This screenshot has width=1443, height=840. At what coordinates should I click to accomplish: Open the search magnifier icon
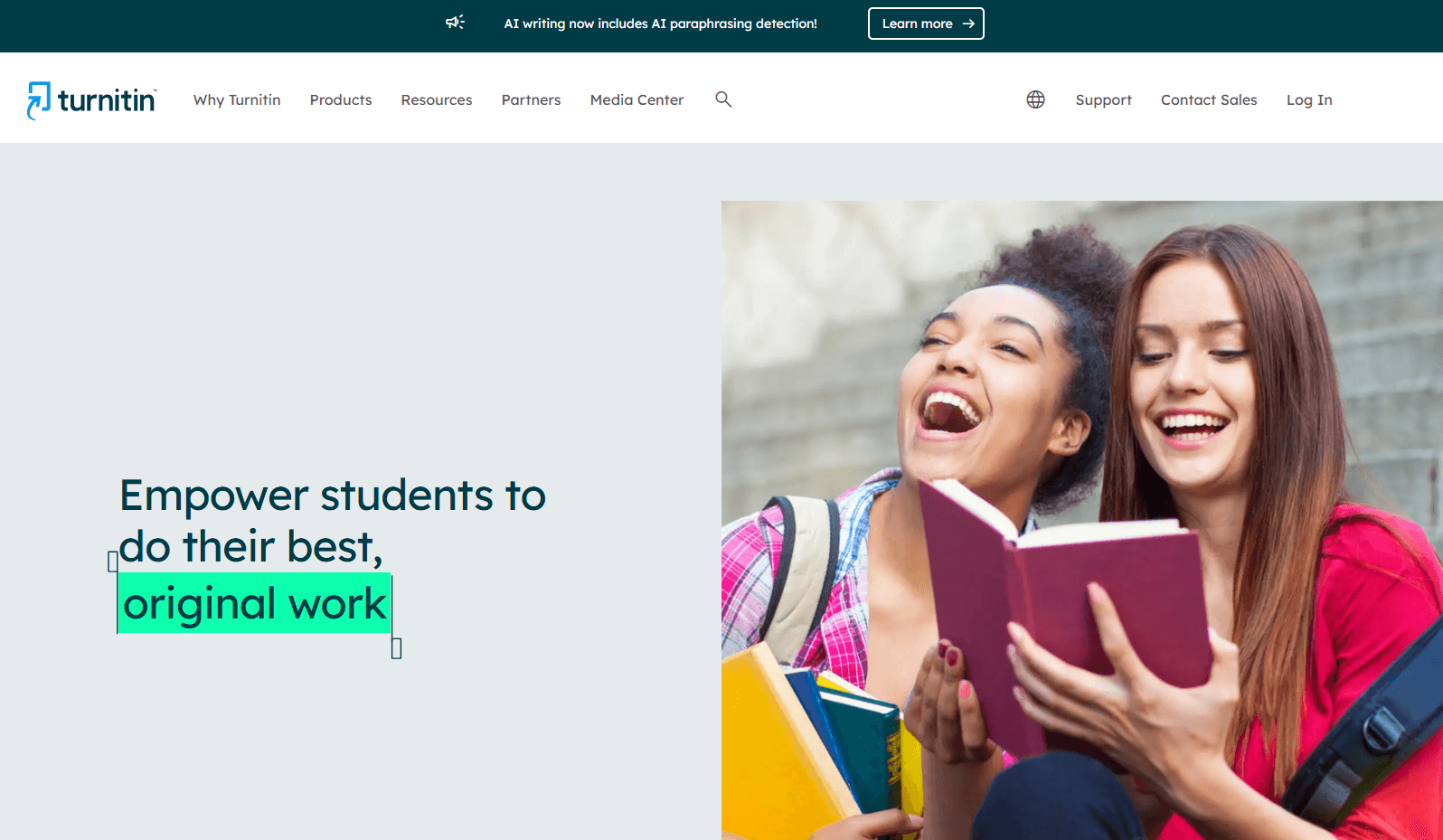coord(723,99)
